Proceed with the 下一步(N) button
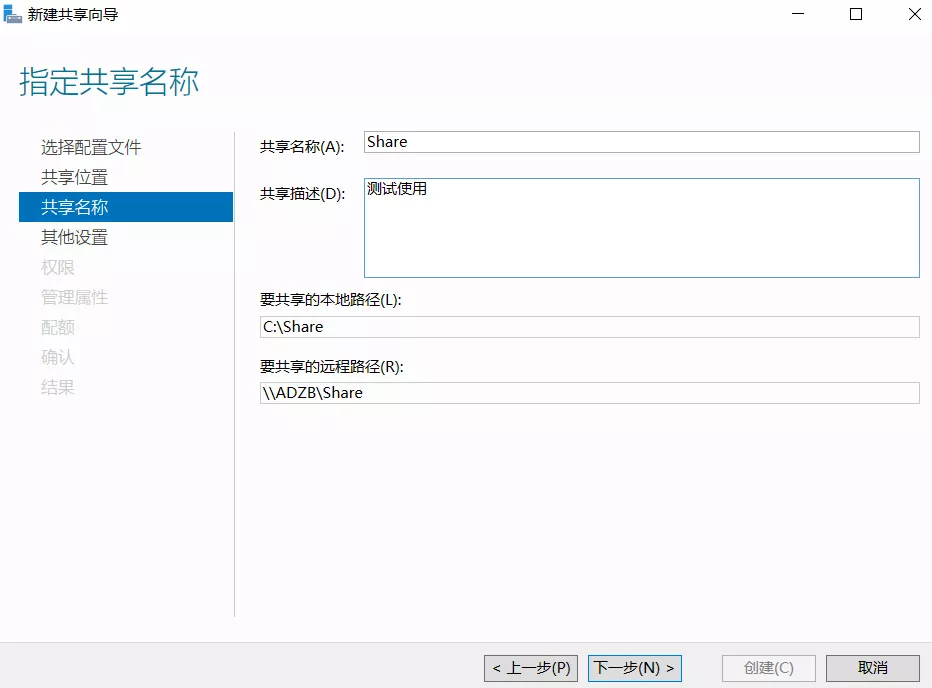The height and width of the screenshot is (688, 932). pos(634,668)
